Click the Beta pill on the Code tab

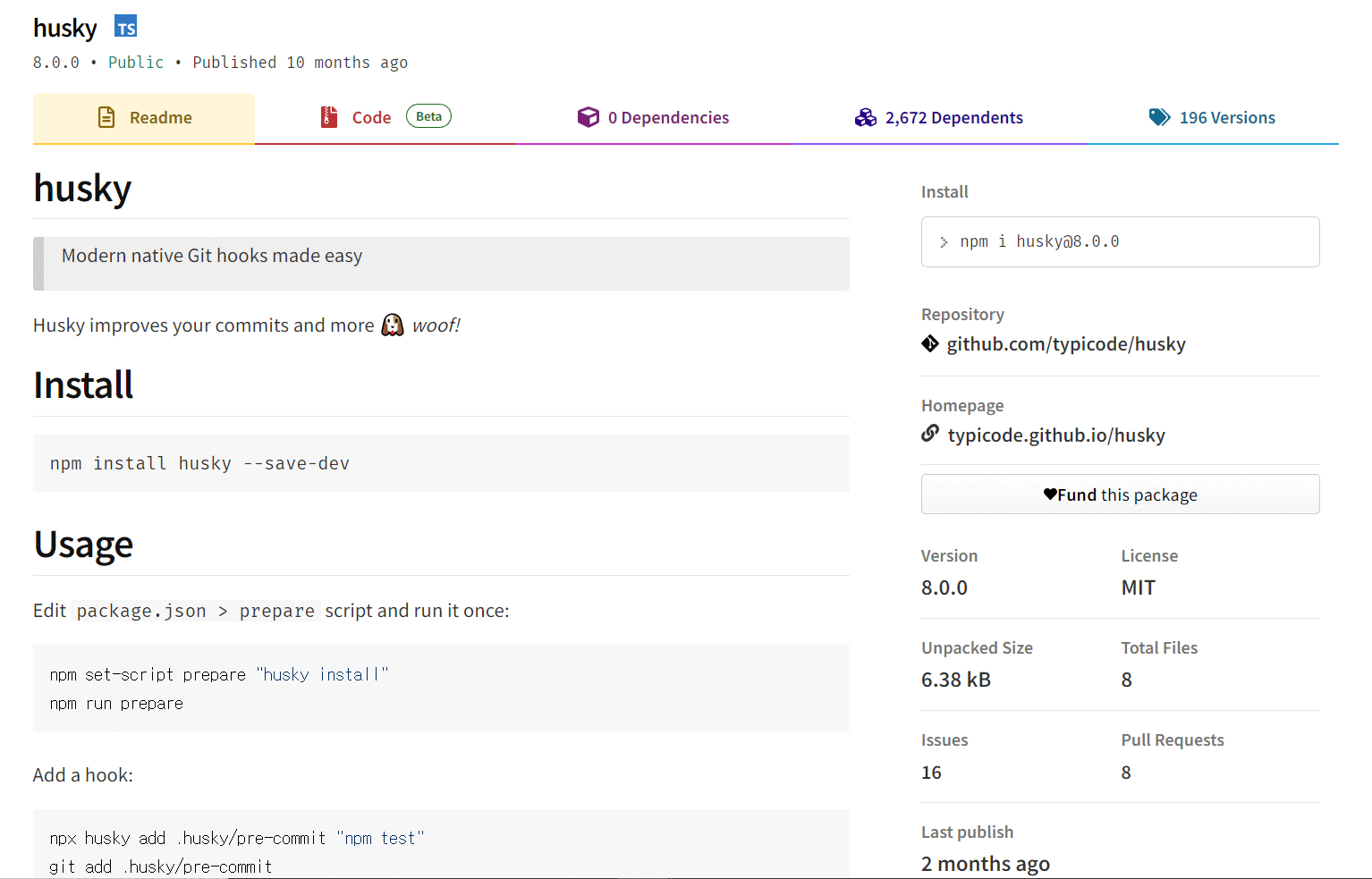(428, 115)
